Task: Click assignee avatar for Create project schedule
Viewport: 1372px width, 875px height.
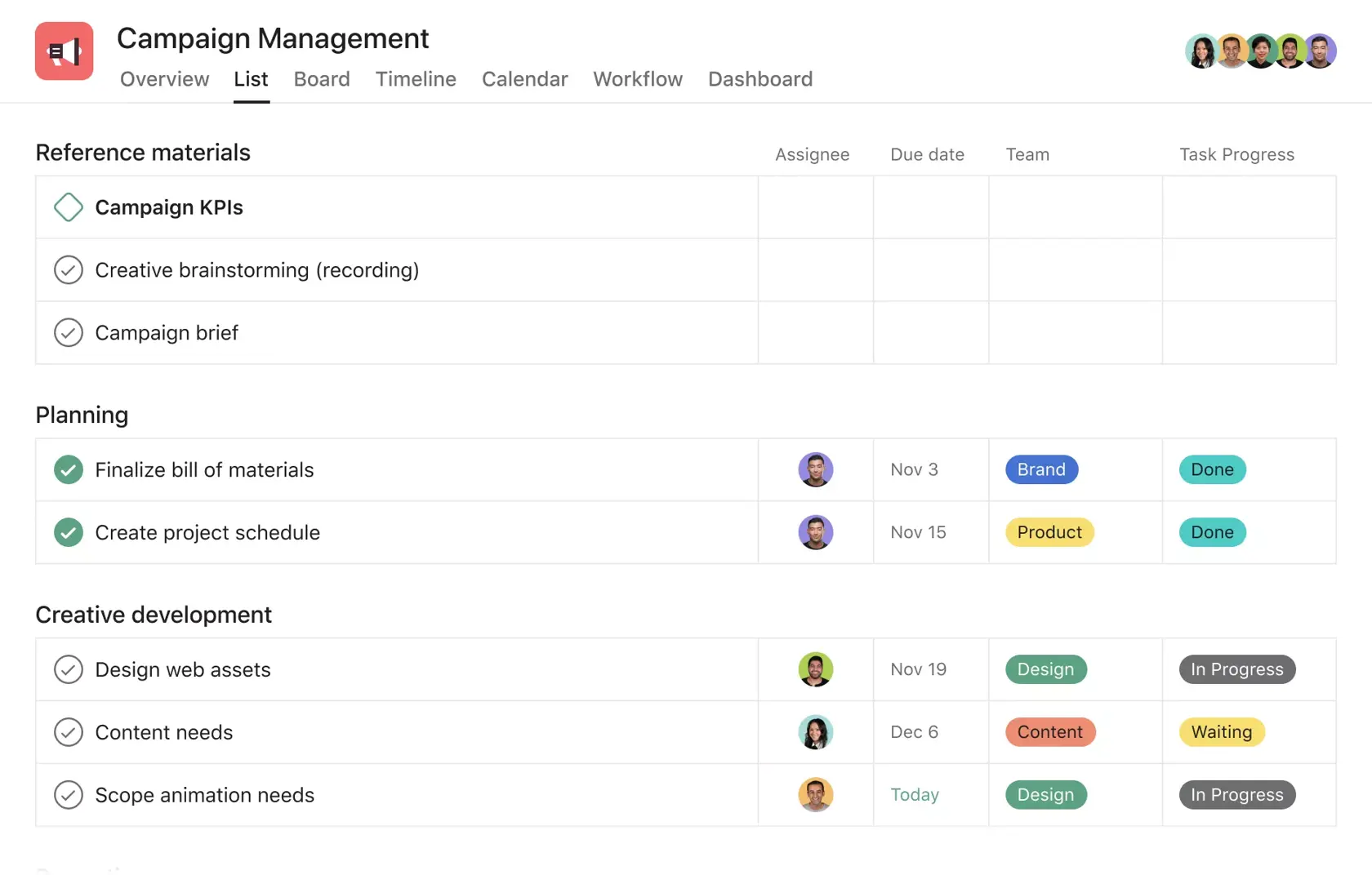Action: pos(816,532)
